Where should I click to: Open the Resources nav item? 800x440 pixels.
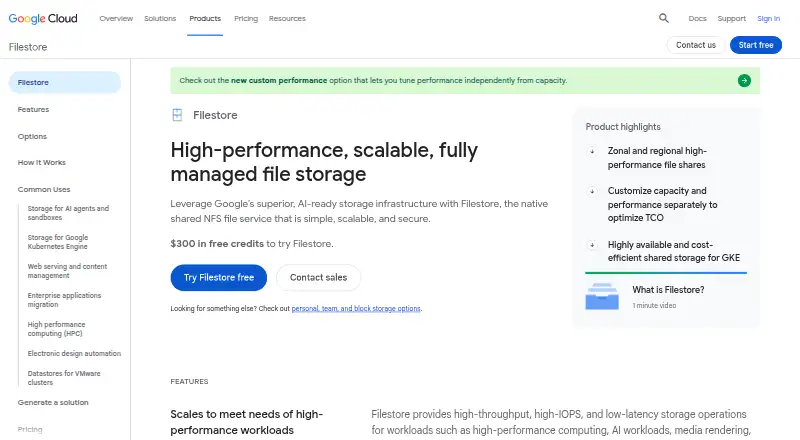[287, 18]
